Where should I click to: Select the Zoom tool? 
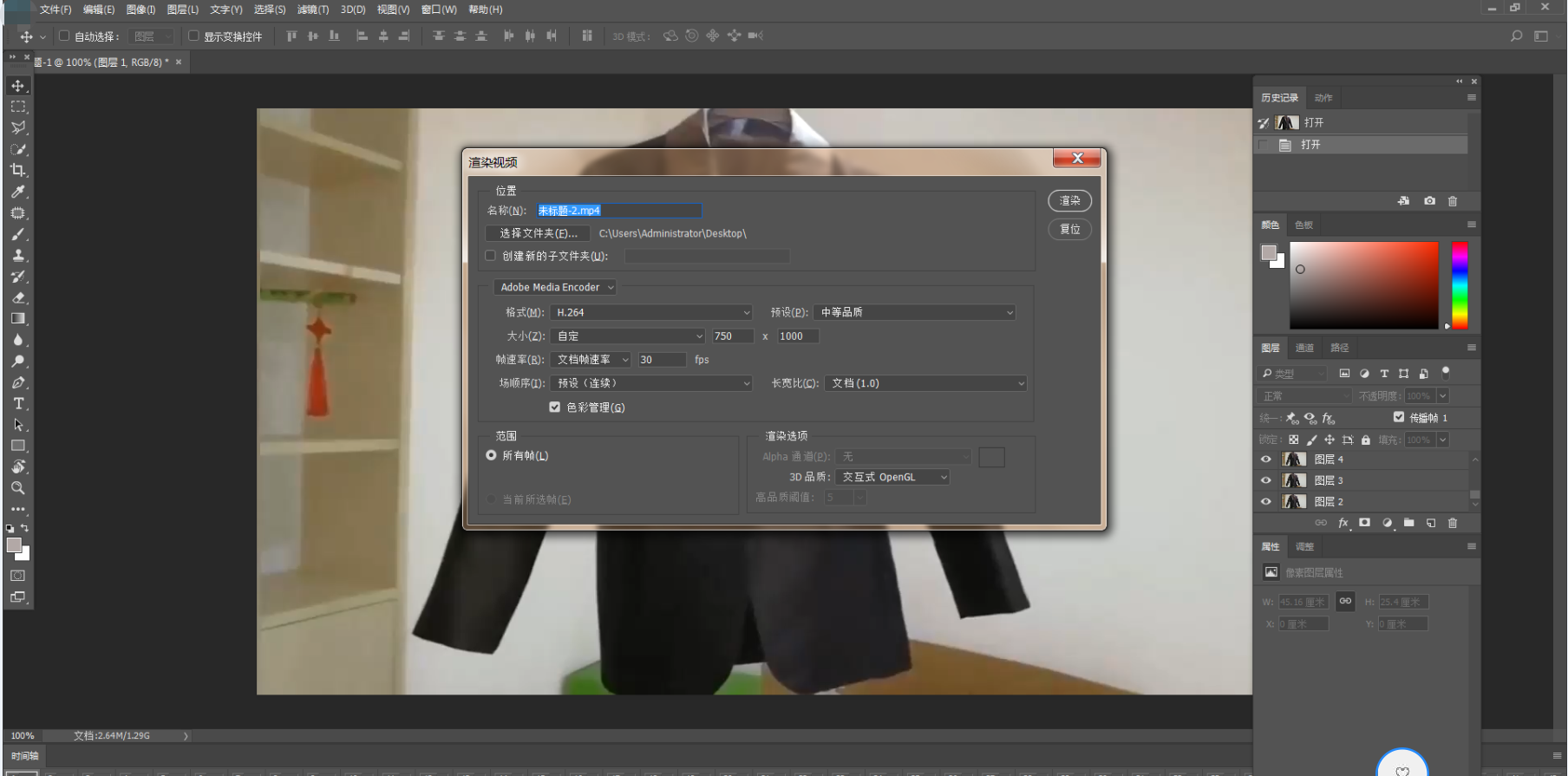(18, 488)
